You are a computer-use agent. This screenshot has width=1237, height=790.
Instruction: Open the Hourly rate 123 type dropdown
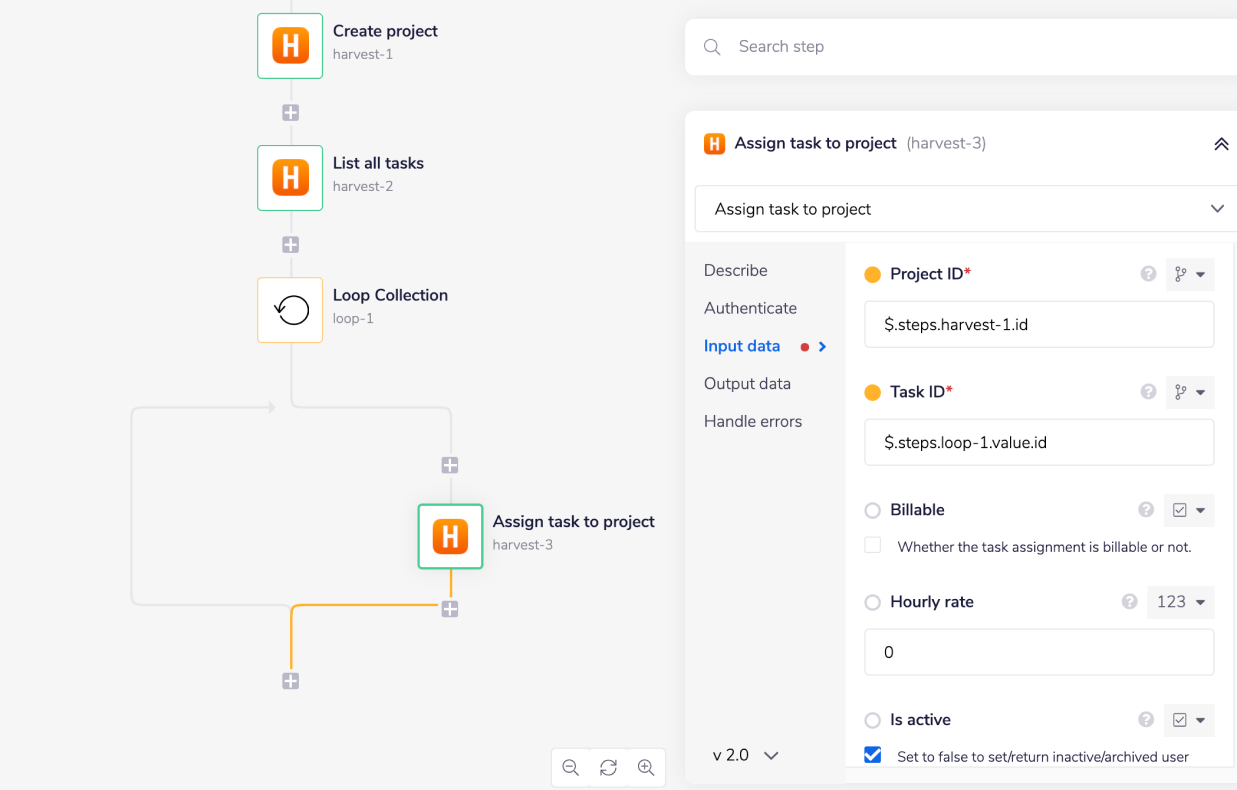pyautogui.click(x=1180, y=602)
